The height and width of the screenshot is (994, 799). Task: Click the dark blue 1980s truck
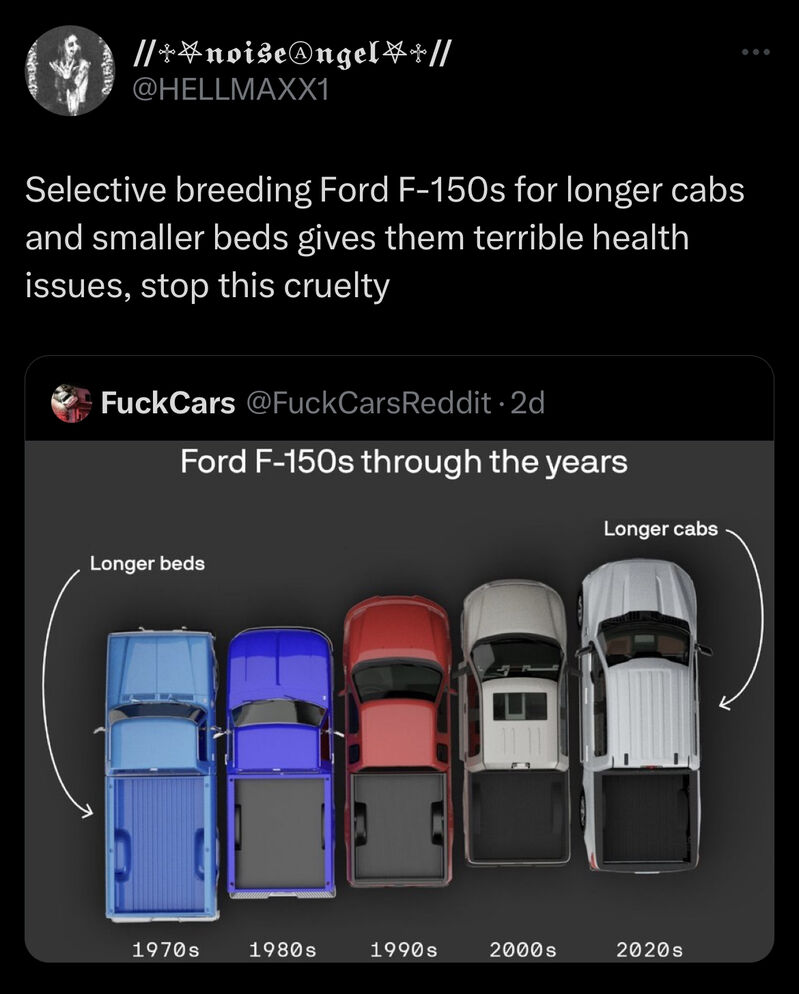[x=280, y=763]
